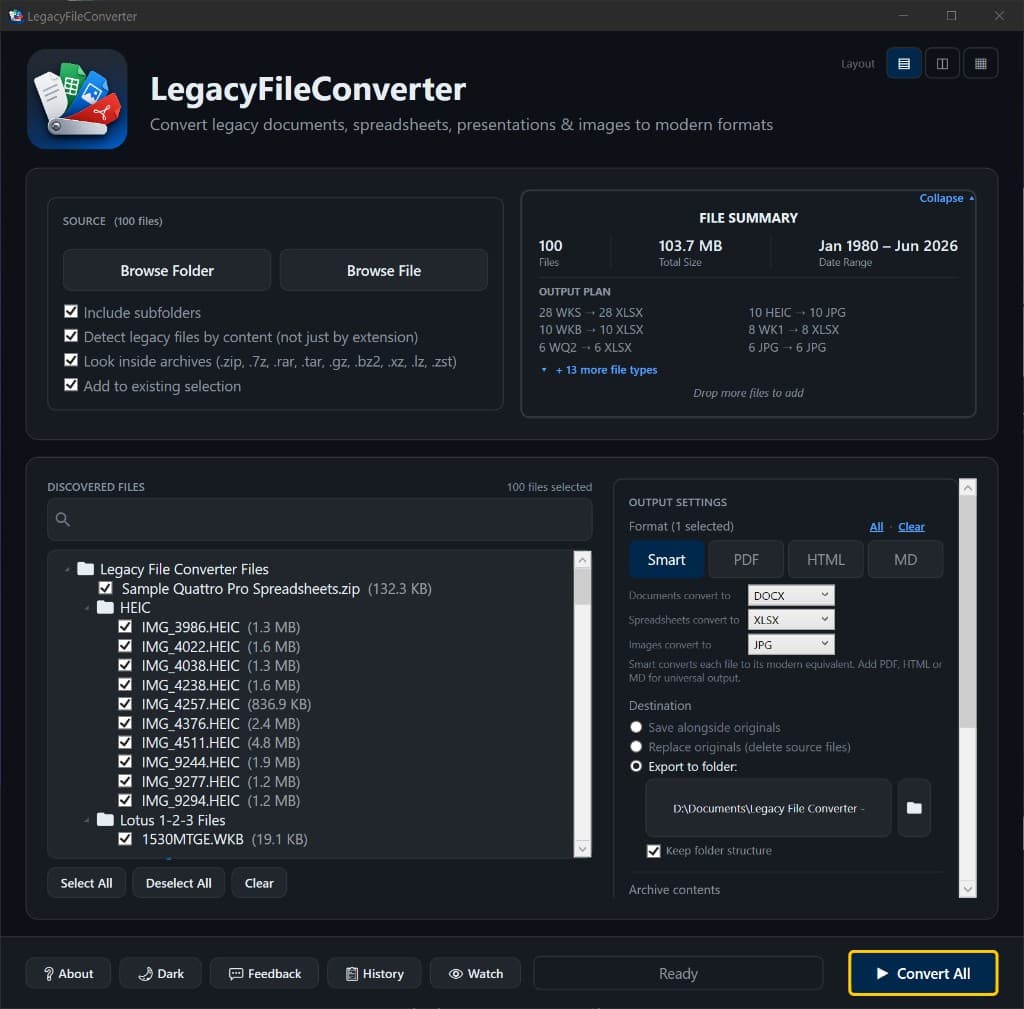The width and height of the screenshot is (1024, 1009).
Task: Click the title bar app icon
Action: [16, 16]
